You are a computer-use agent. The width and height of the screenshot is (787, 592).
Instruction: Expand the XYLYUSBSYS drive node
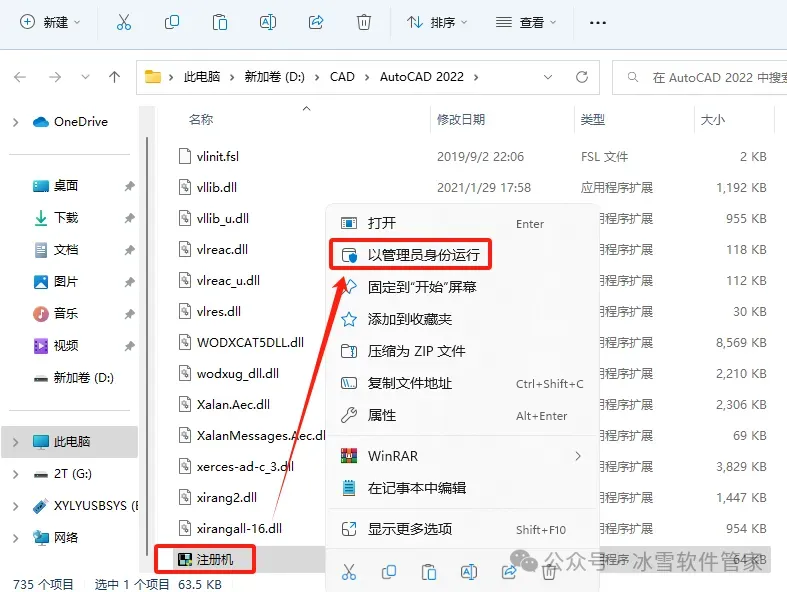[x=16, y=506]
